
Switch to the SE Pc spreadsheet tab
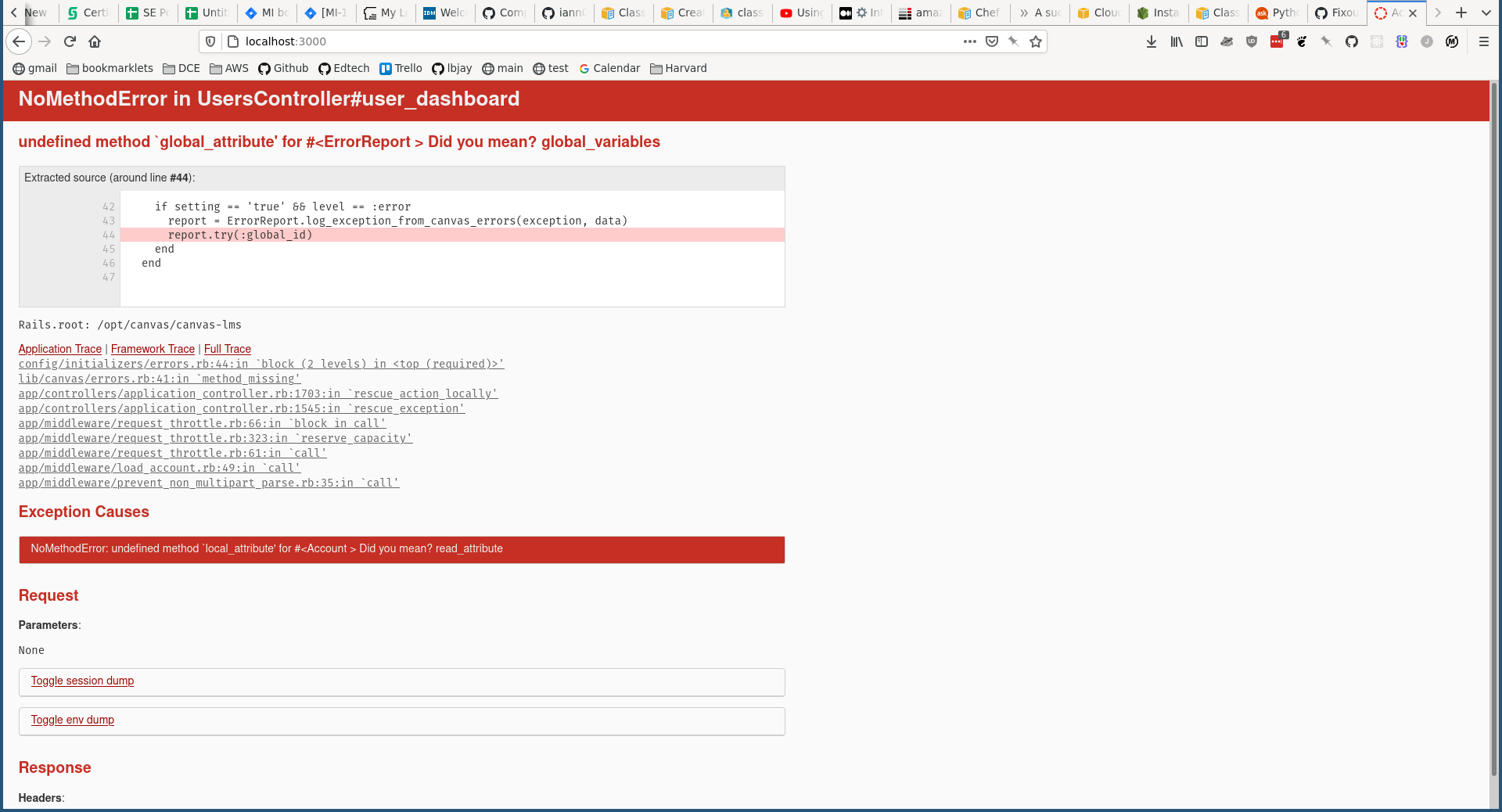[148, 13]
